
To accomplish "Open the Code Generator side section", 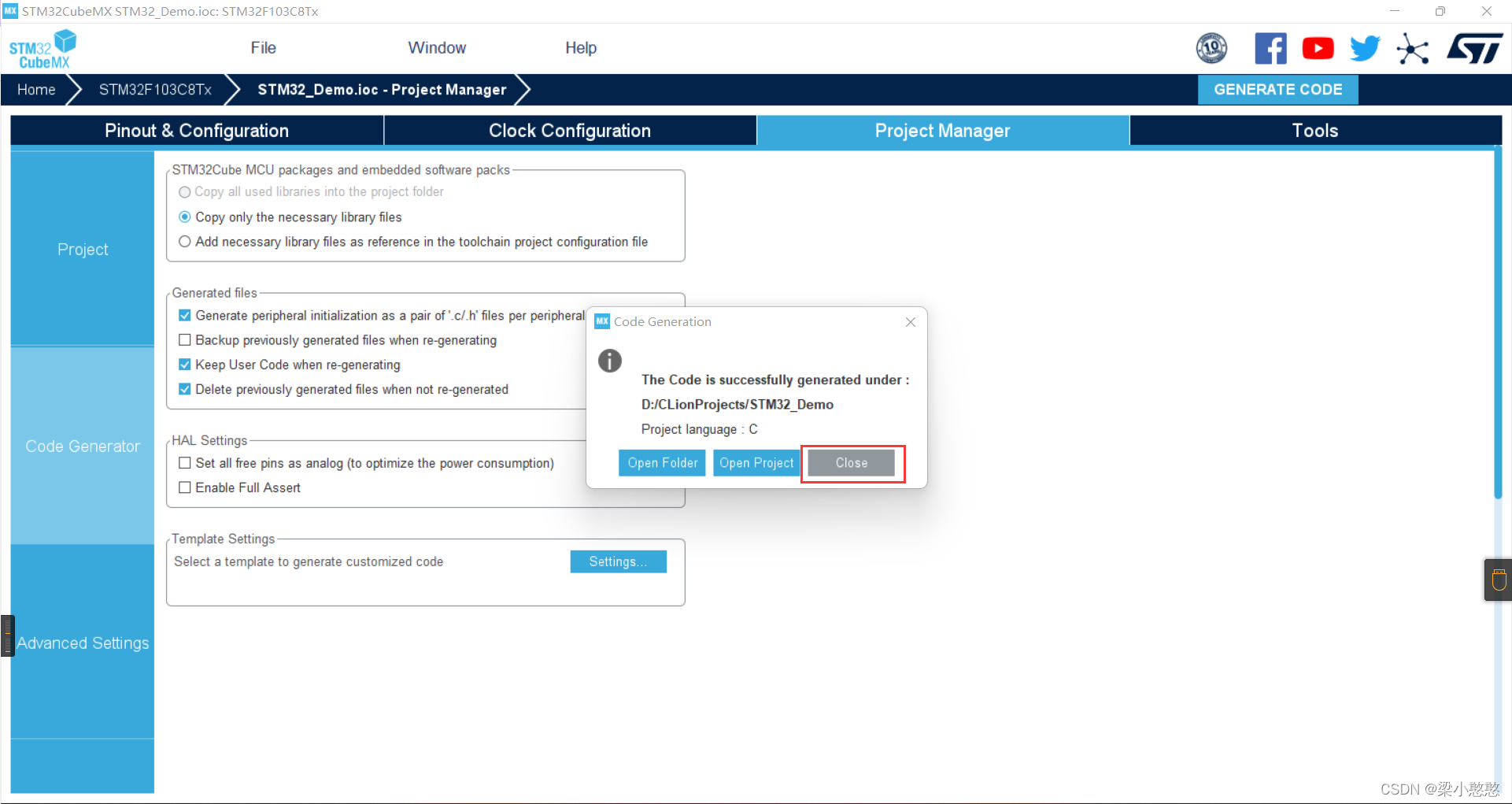I will (83, 446).
